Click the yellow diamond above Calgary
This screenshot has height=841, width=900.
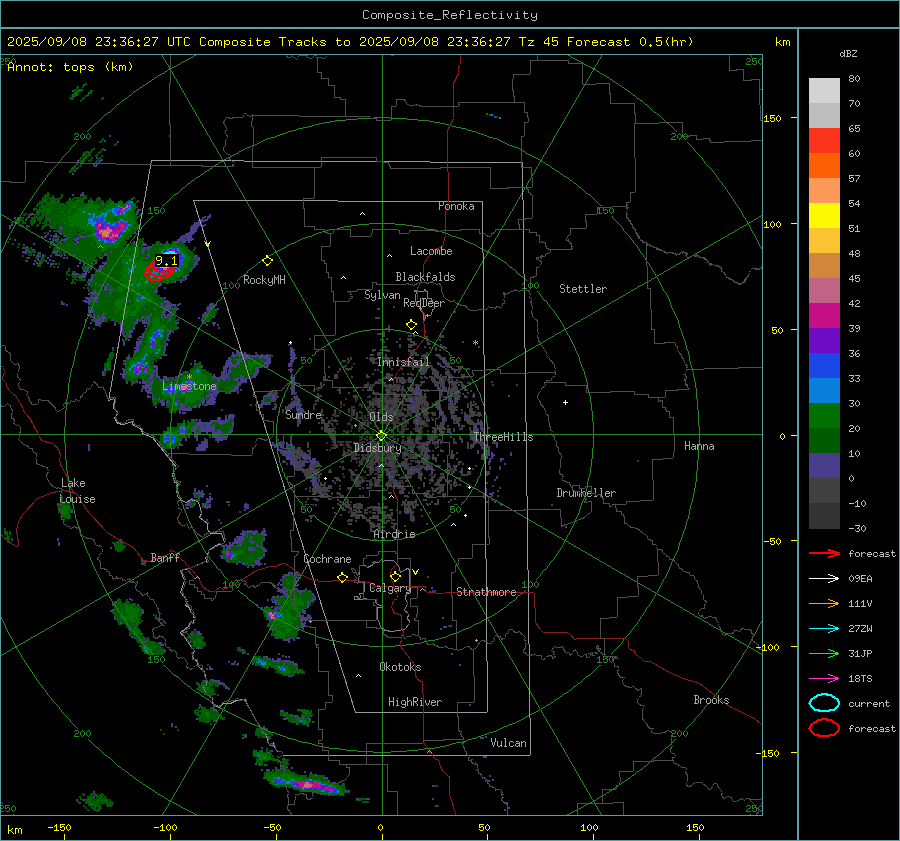(395, 576)
